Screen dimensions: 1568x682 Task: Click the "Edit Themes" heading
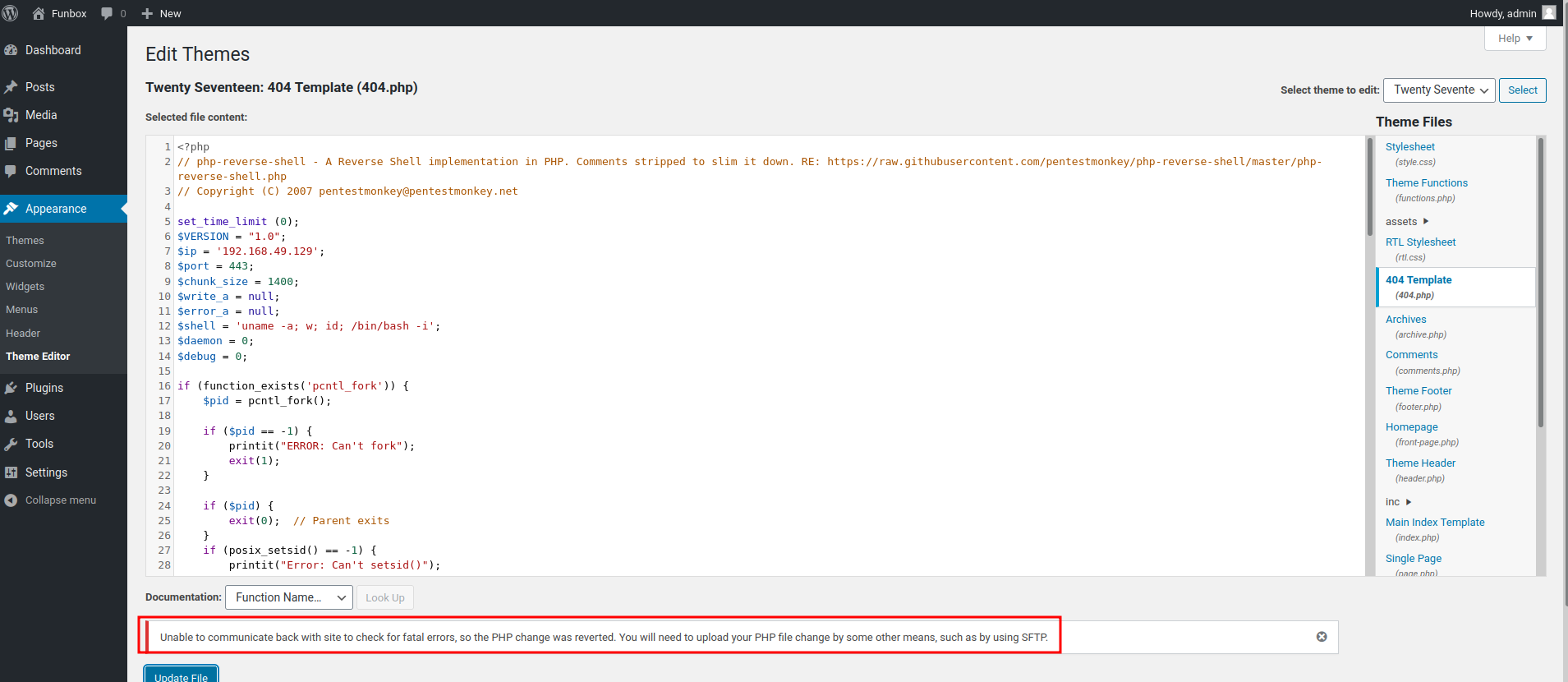coord(198,54)
